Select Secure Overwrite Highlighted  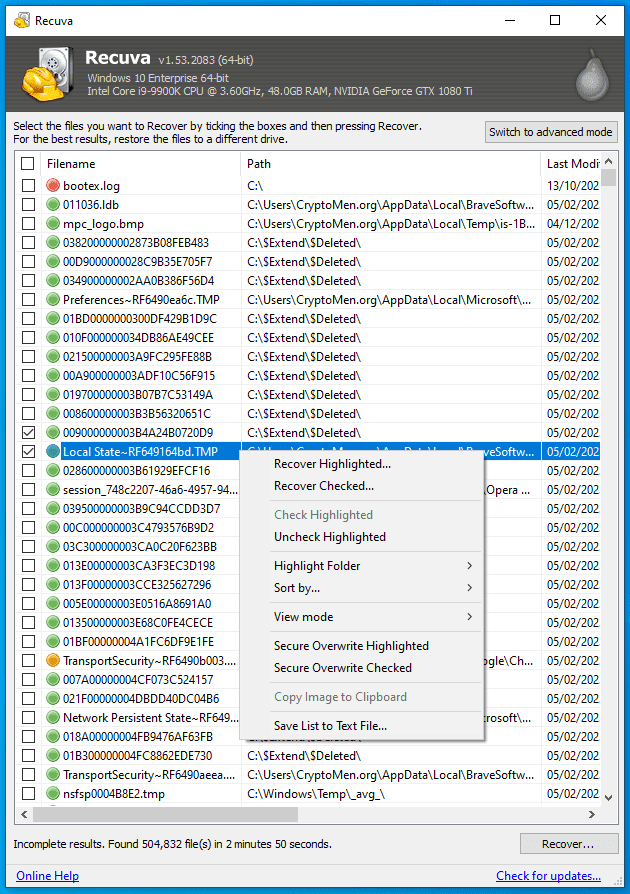pos(375,646)
